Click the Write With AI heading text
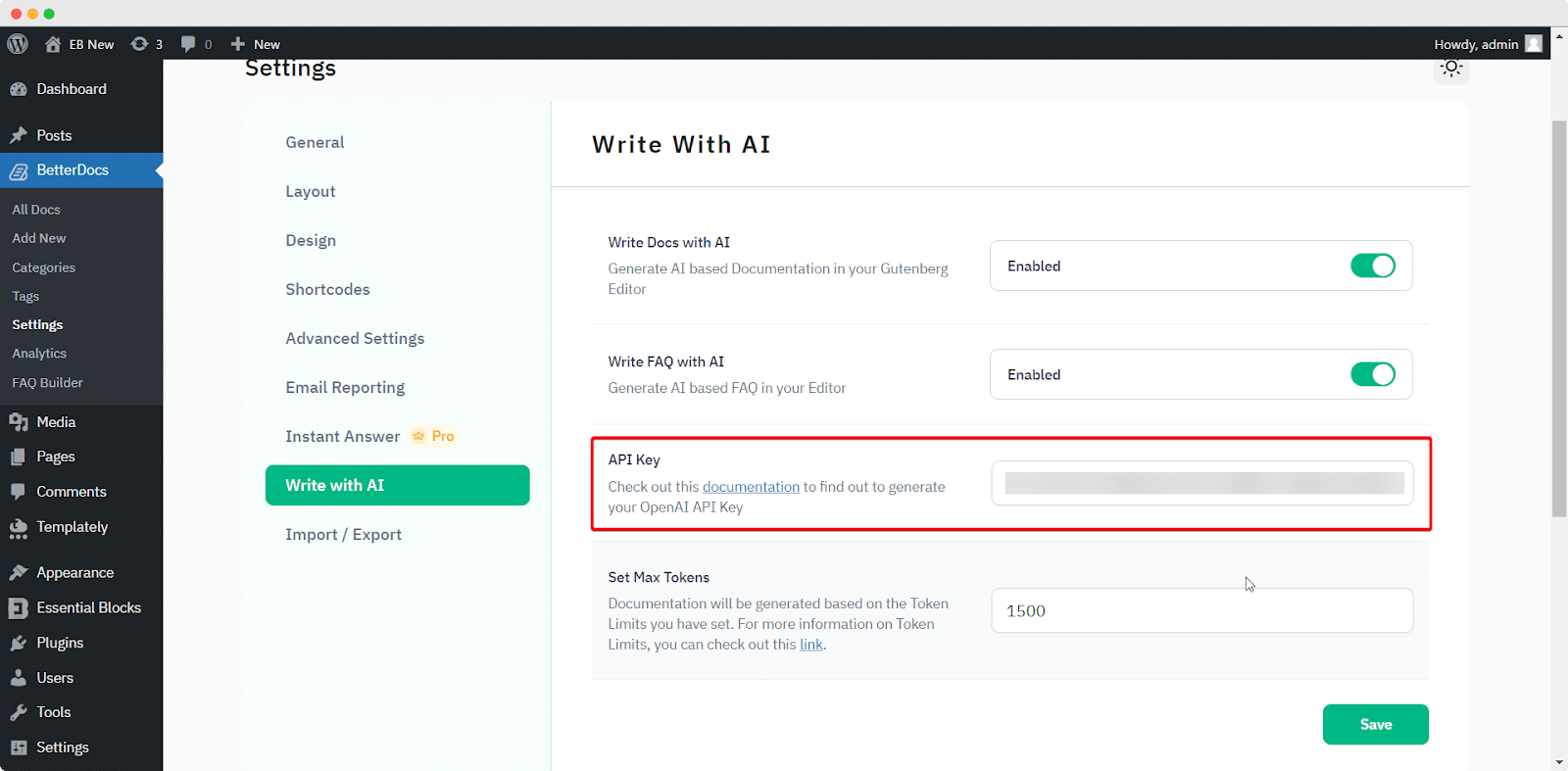This screenshot has height=771, width=1568. (681, 144)
